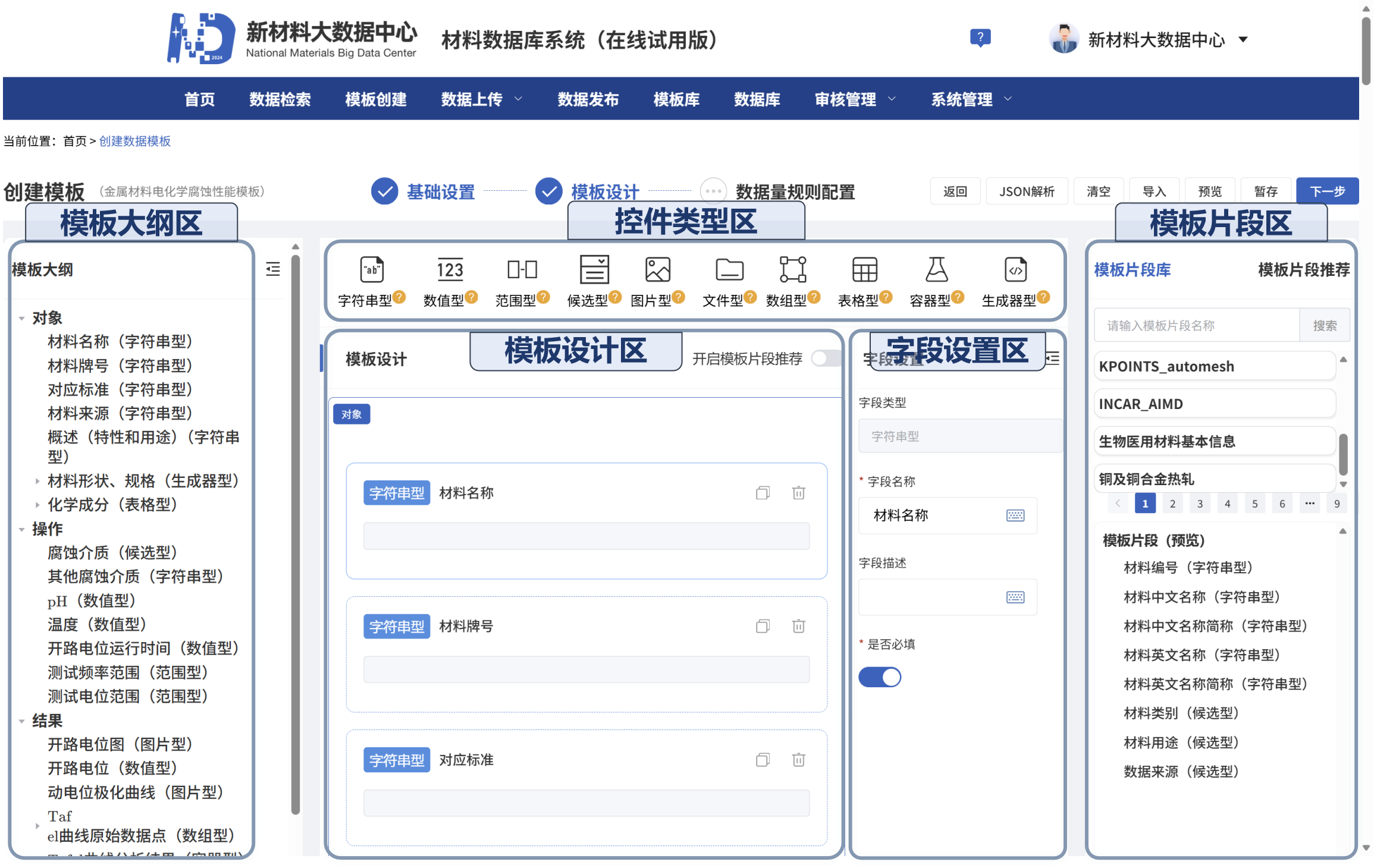Viewport: 1374px width, 868px height.
Task: Delete the 材料牌号 field via trash icon
Action: (x=799, y=626)
